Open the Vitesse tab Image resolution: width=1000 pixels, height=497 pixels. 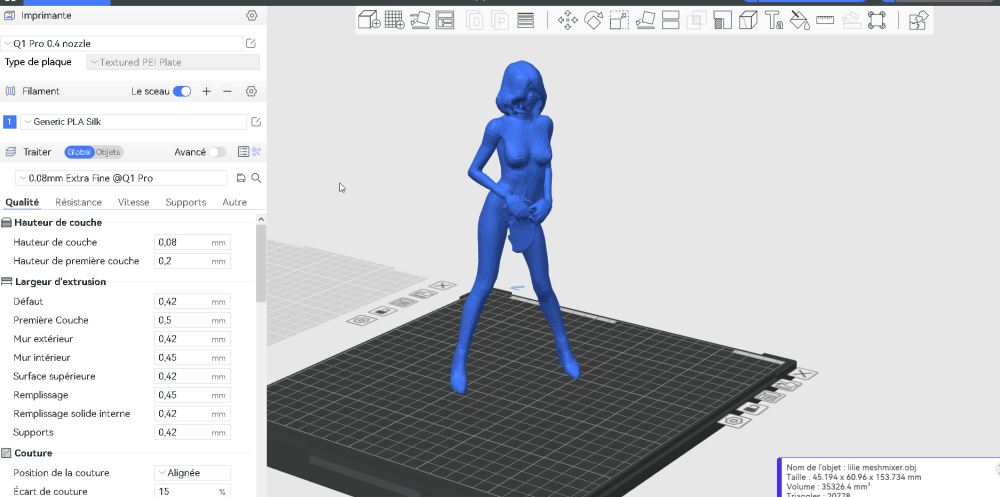[x=134, y=202]
